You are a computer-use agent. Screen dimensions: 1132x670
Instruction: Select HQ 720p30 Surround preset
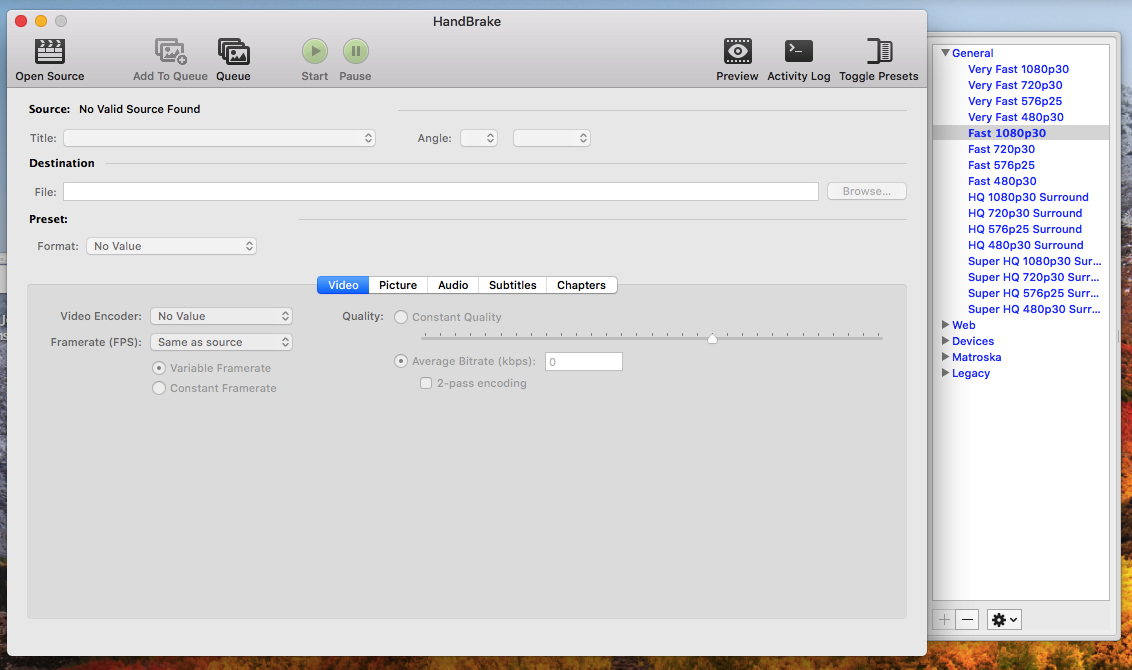(1025, 213)
